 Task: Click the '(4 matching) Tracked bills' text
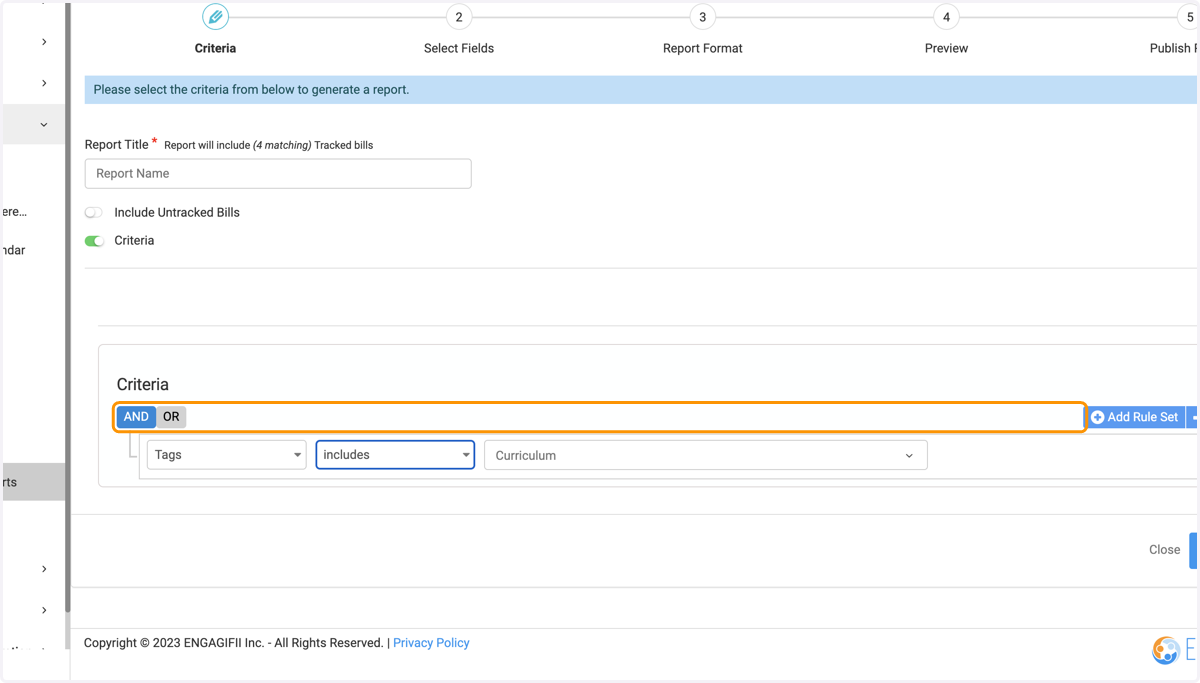tap(313, 145)
